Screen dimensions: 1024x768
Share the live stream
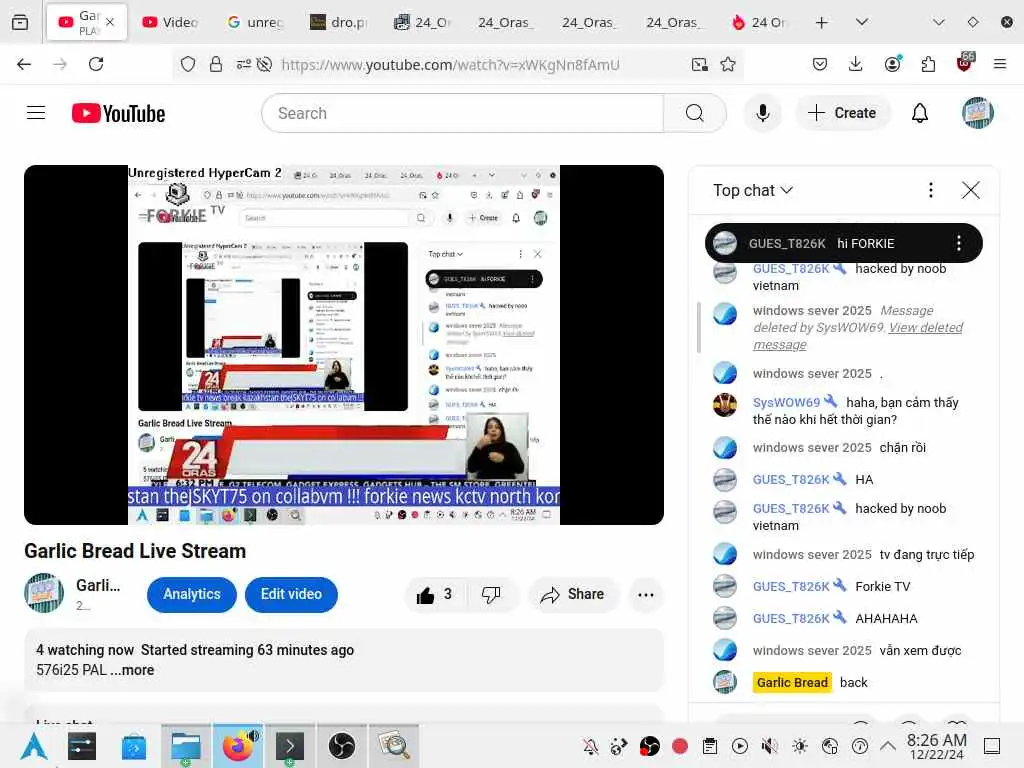(573, 594)
